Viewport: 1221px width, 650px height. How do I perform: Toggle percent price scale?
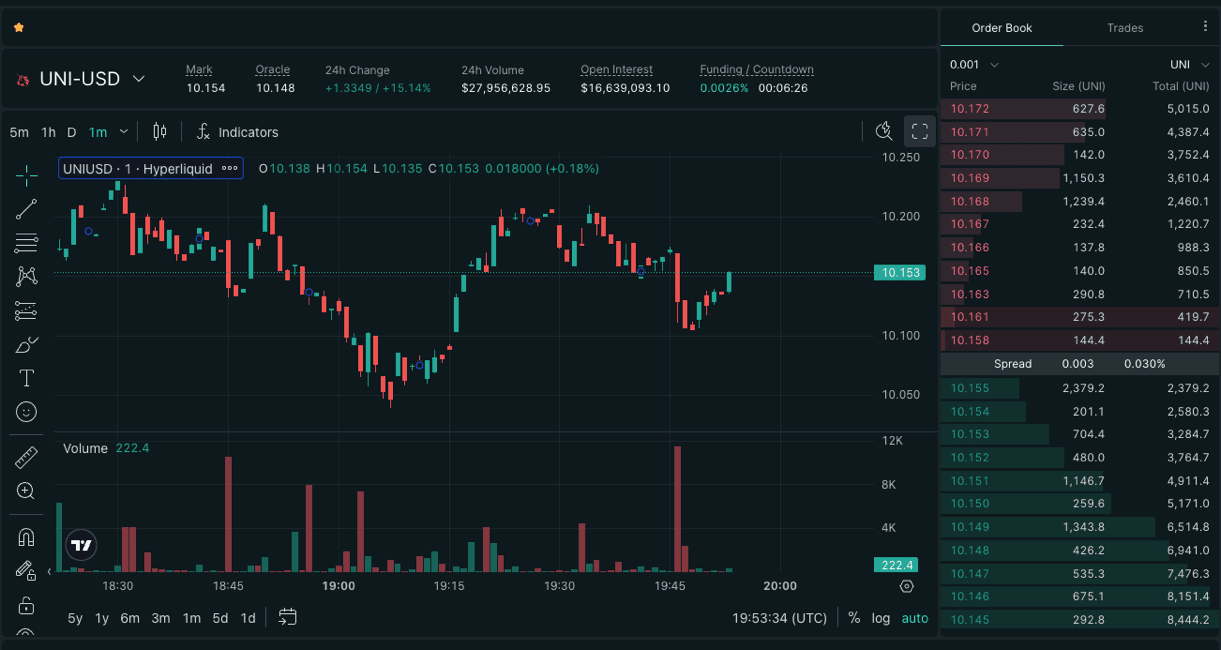pos(854,618)
